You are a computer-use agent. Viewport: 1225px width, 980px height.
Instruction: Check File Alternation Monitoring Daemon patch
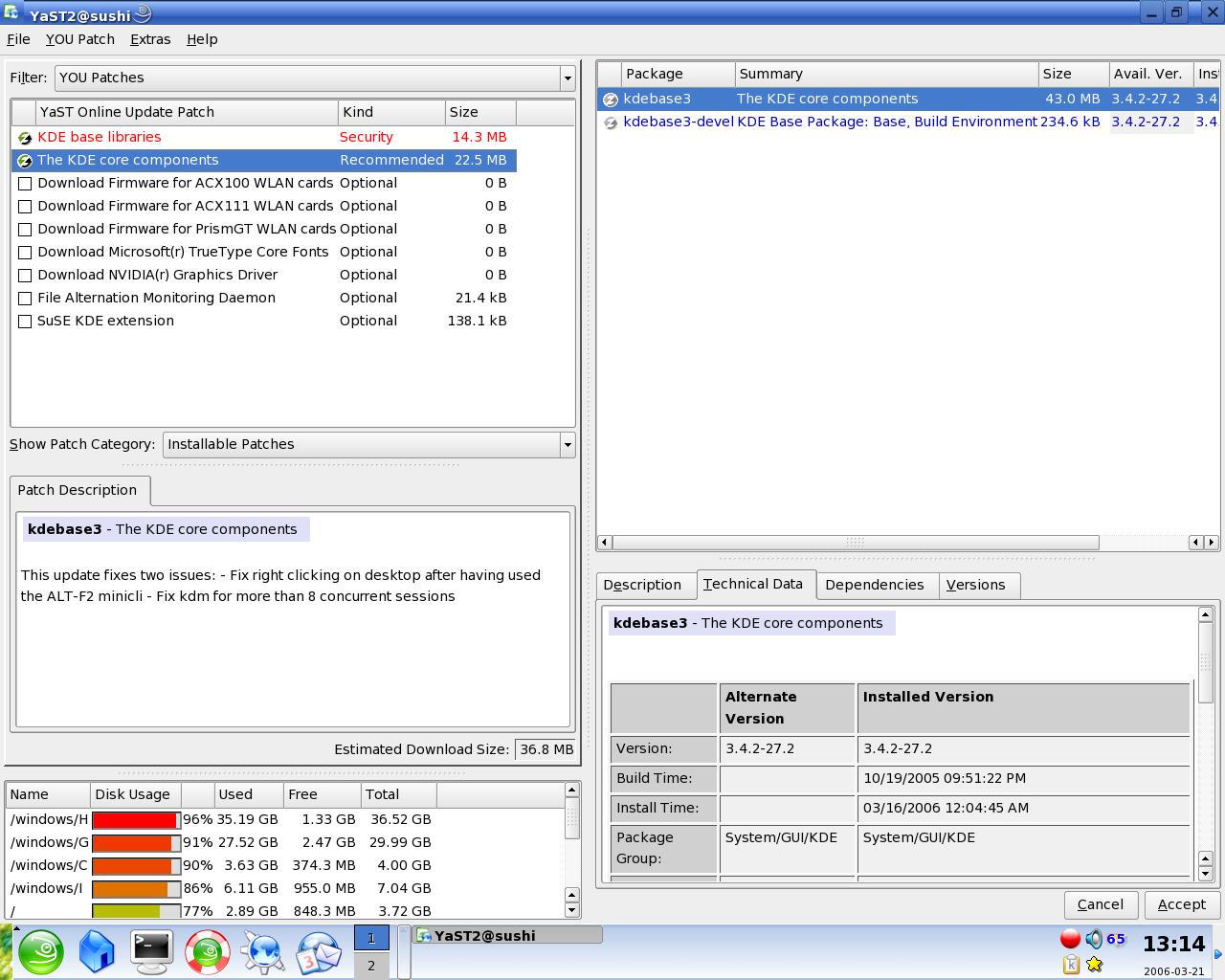click(x=25, y=299)
